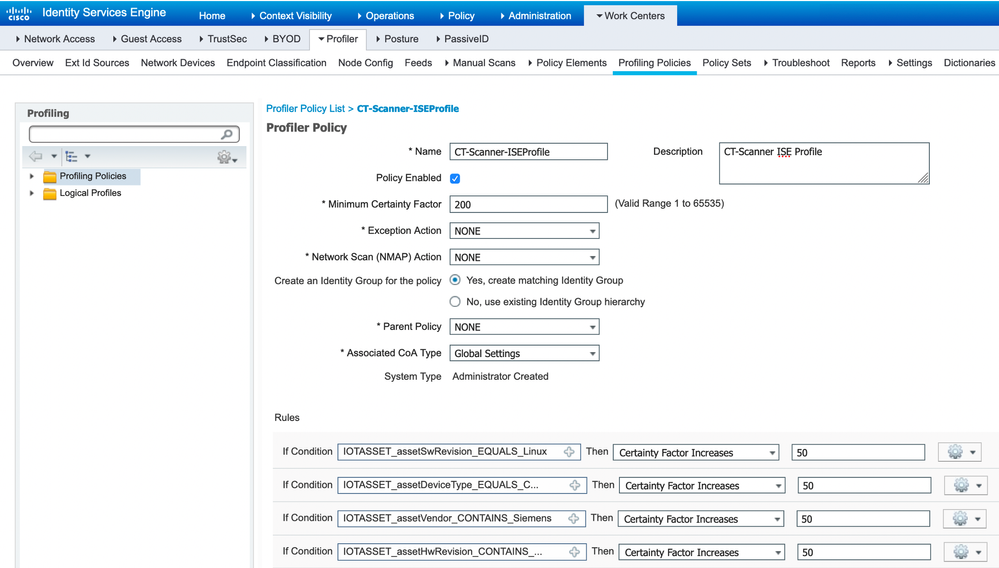The width and height of the screenshot is (999, 568).
Task: Open Policy Elements submenu
Action: (x=568, y=63)
